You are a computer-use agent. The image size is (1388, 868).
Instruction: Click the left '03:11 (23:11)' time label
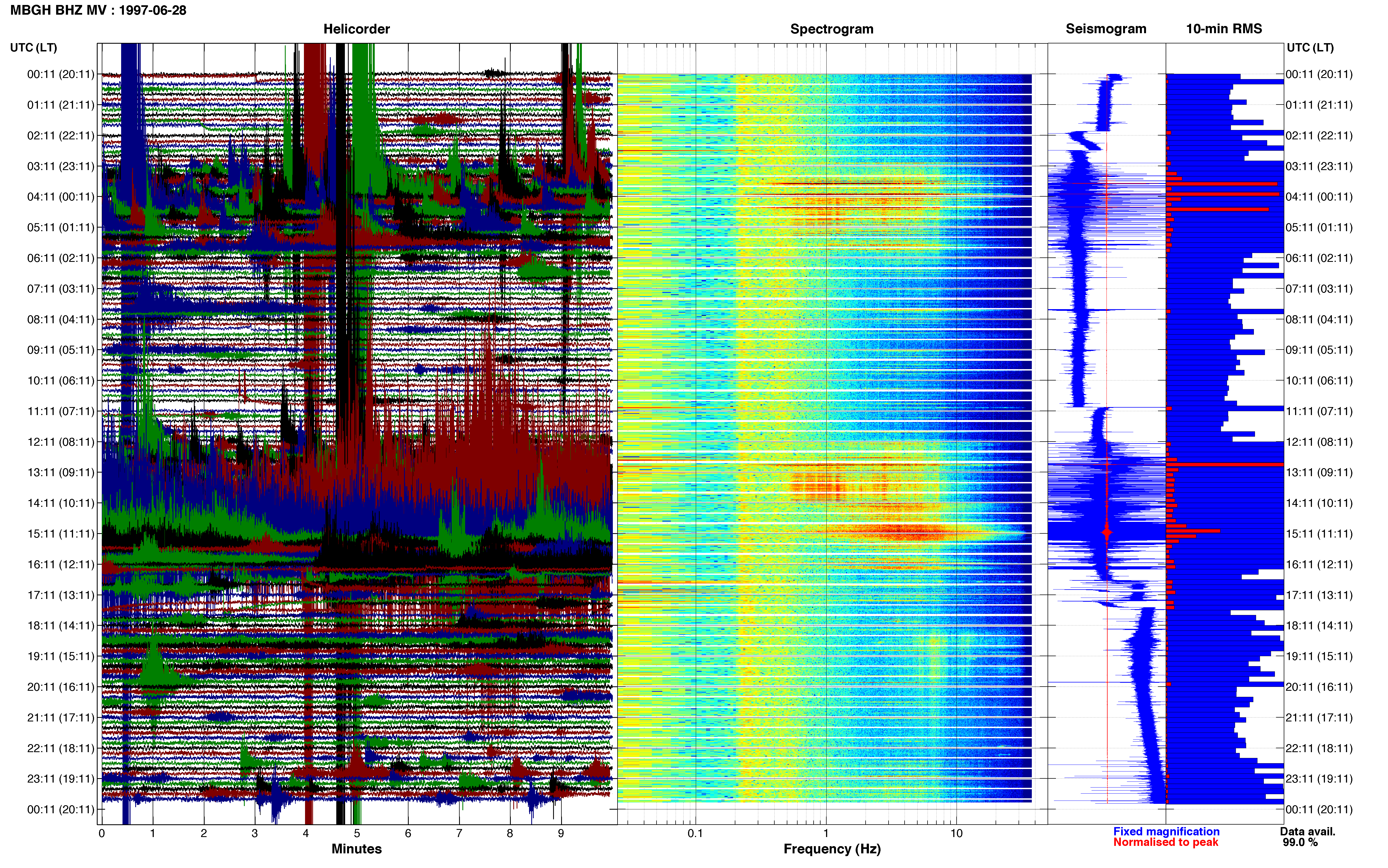[61, 166]
